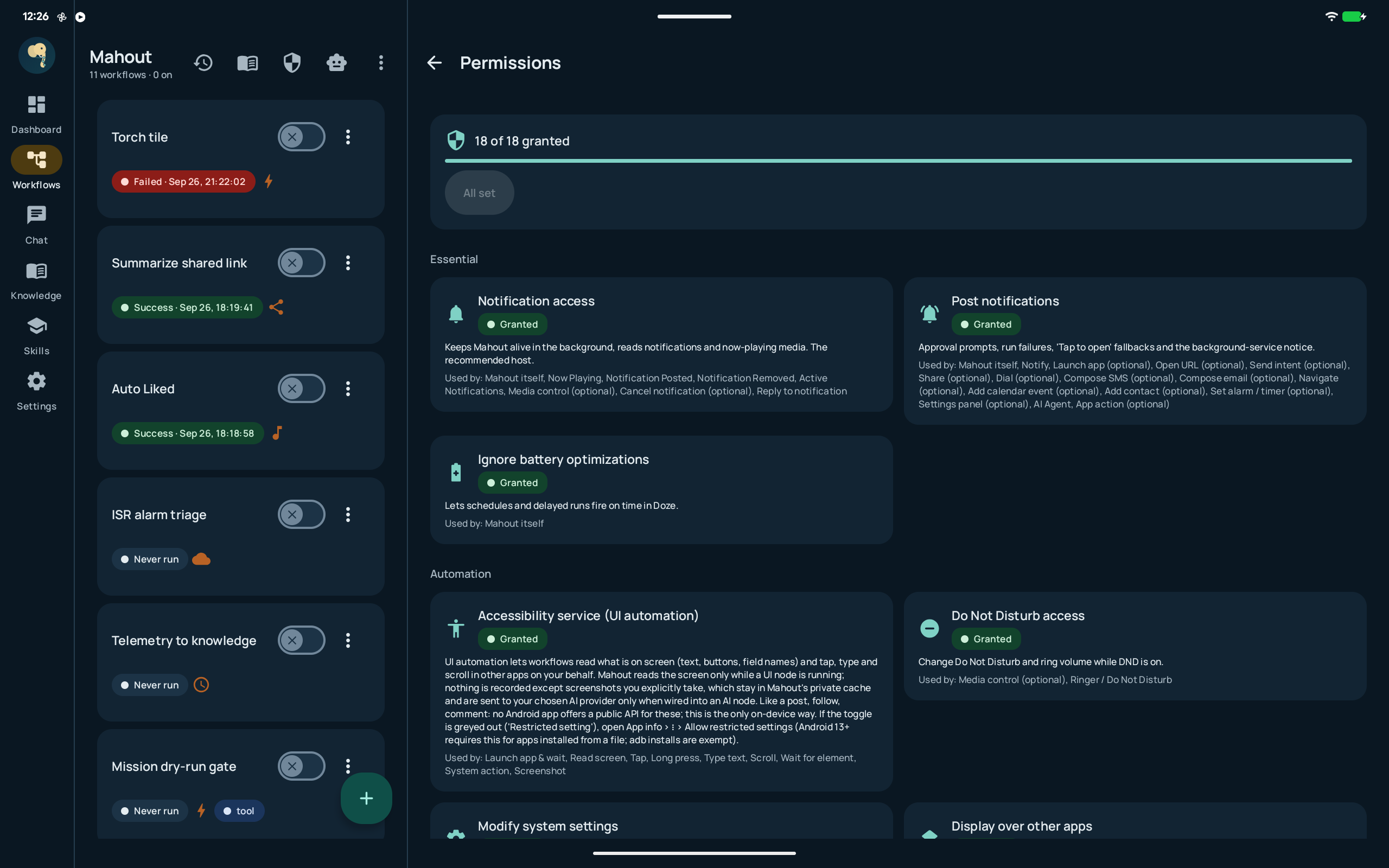Open the Auto Liked options menu

tap(348, 388)
